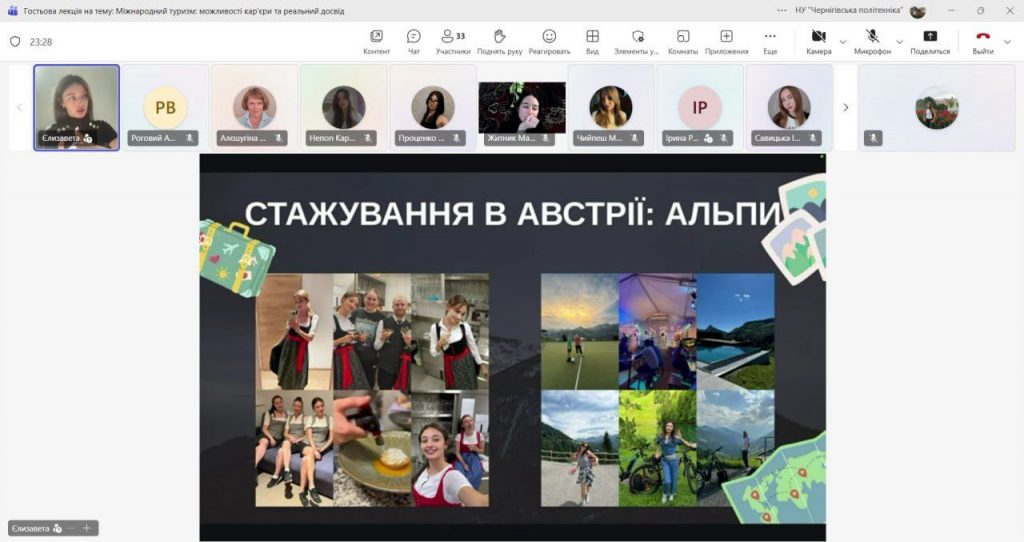Viewport: 1024px width, 542px height.
Task: Open the Реагировать reactions menu
Action: coord(549,41)
